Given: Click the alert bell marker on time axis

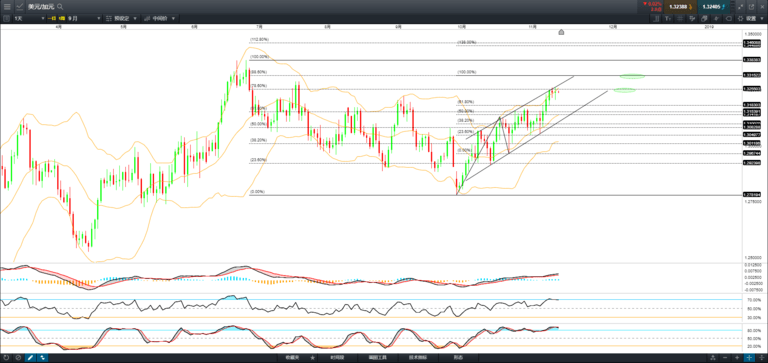Looking at the screenshot, I should [561, 32].
